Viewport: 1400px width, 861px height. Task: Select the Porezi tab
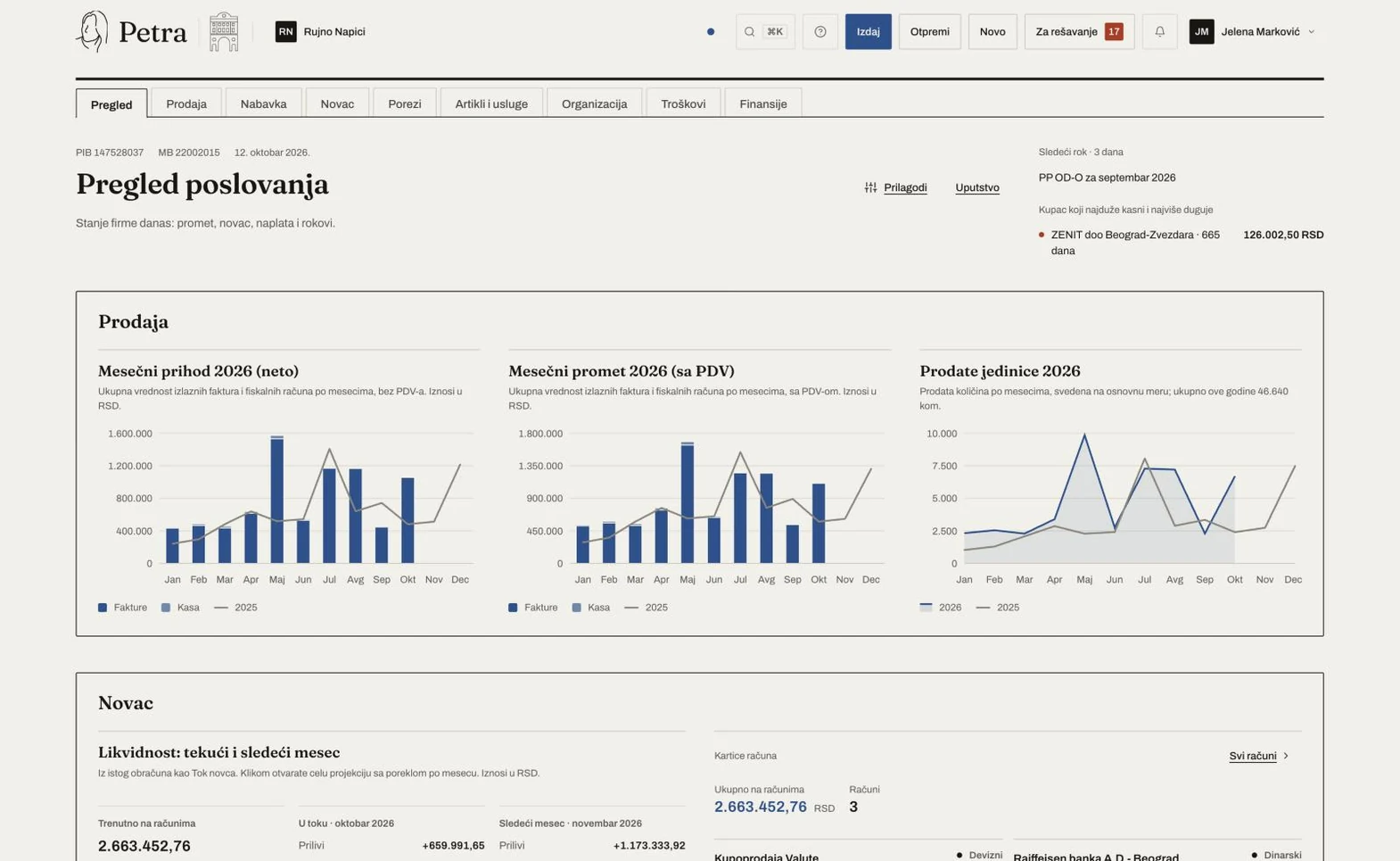pos(405,103)
